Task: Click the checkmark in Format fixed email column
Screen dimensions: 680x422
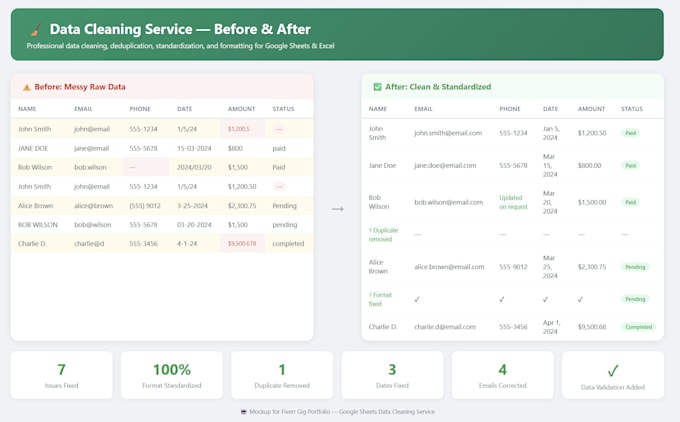Action: point(417,299)
